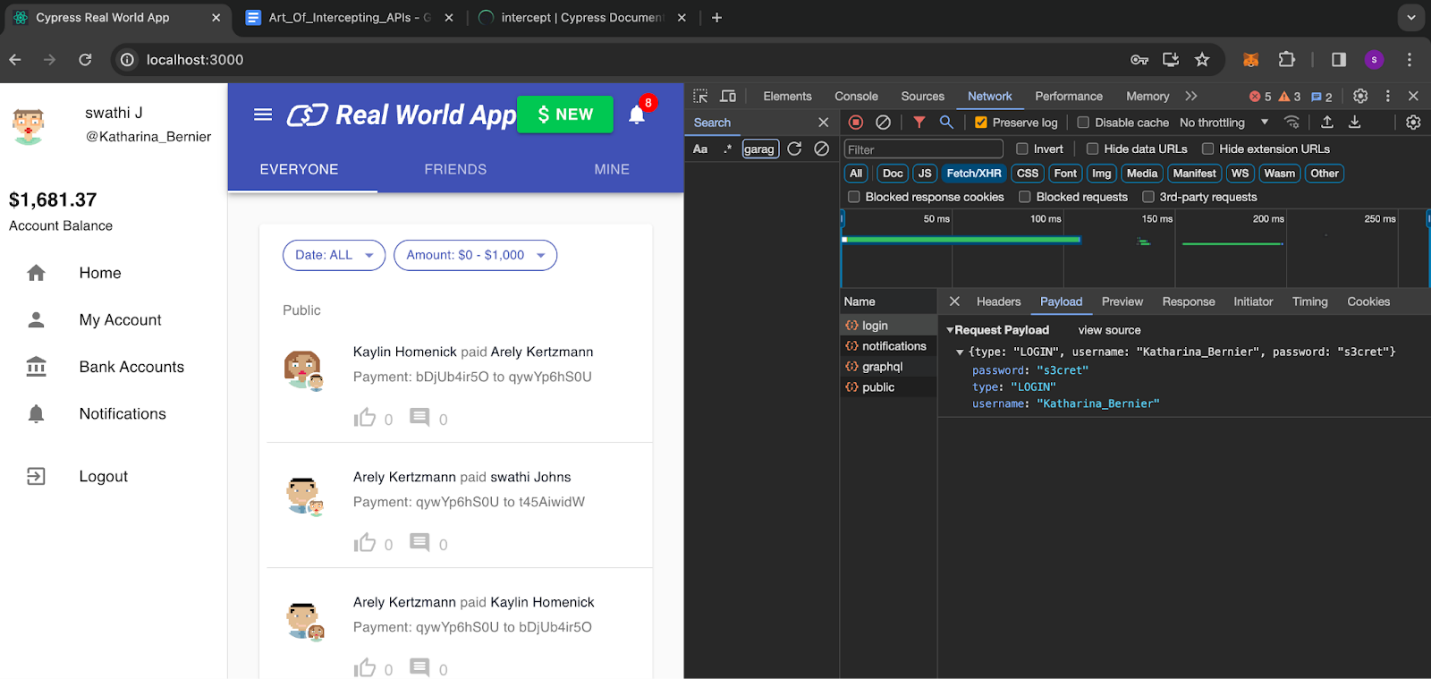Open the Chrome tab search dropdown
1431x679 pixels.
[x=1410, y=18]
